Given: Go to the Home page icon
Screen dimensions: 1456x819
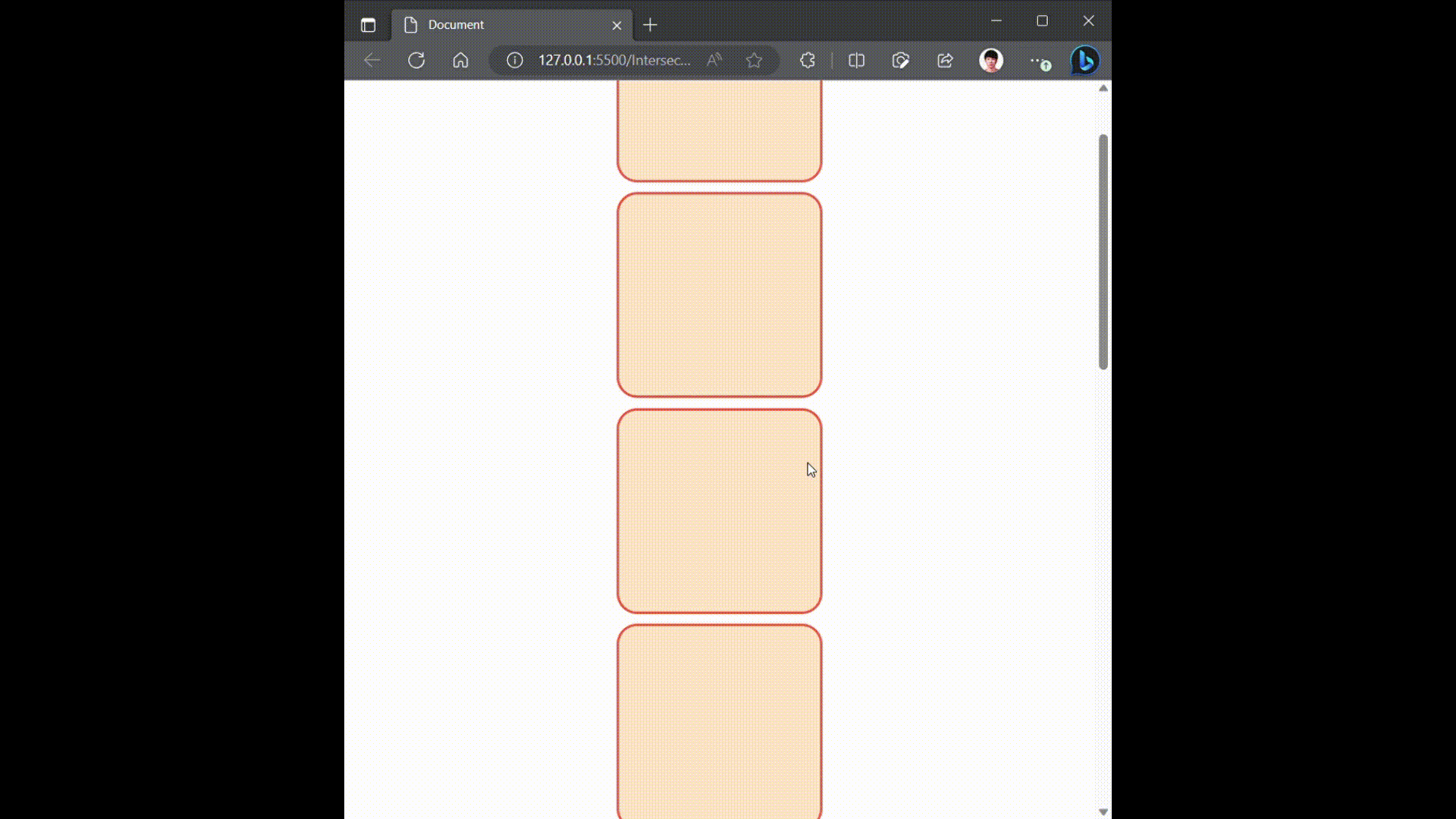Looking at the screenshot, I should 460,61.
